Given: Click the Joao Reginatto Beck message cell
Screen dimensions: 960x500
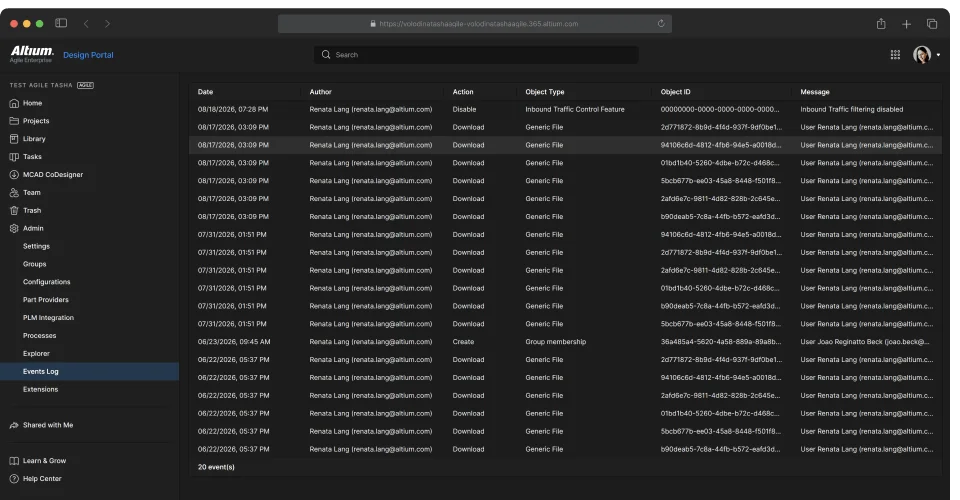Looking at the screenshot, I should pyautogui.click(x=865, y=342).
